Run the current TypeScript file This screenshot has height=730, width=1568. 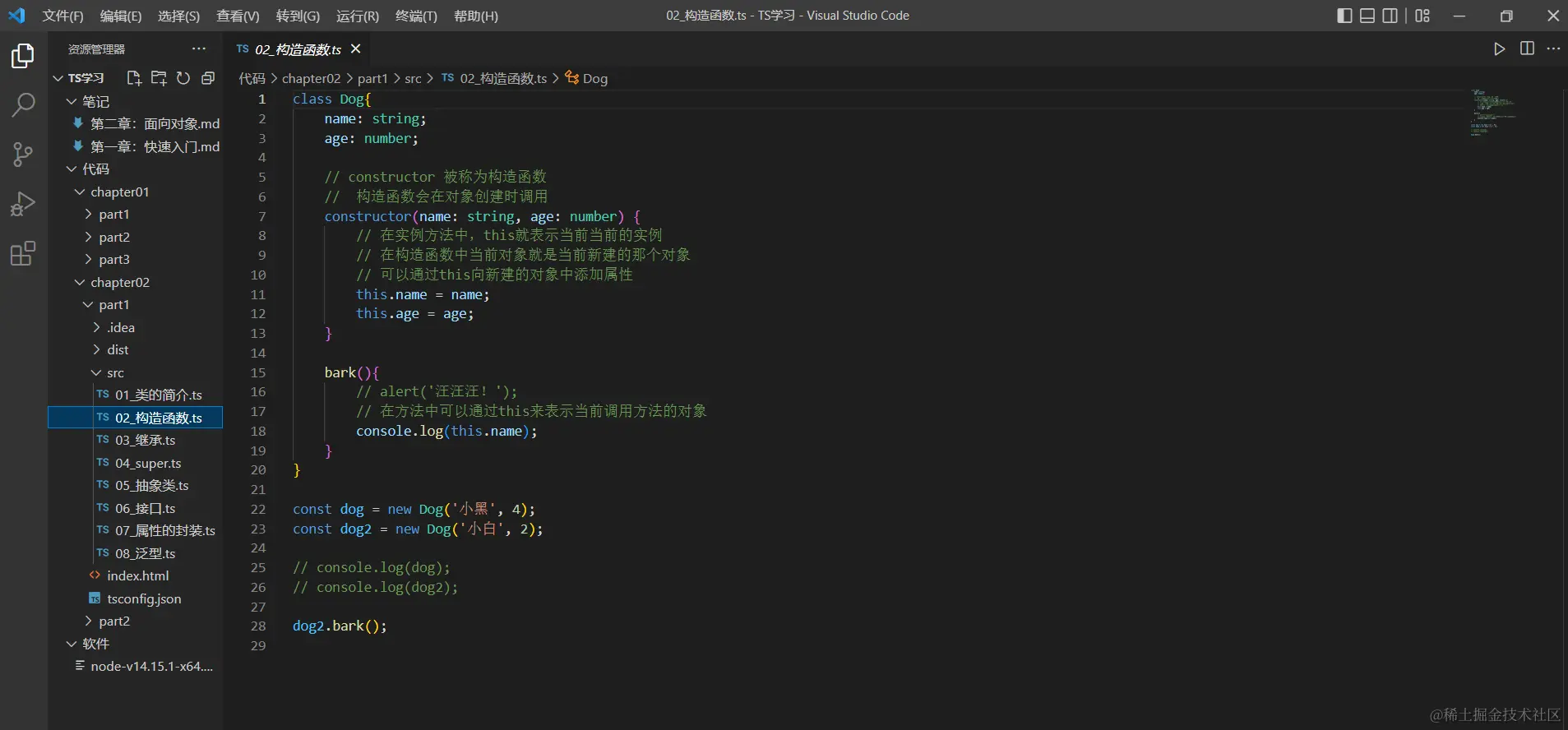click(1500, 49)
